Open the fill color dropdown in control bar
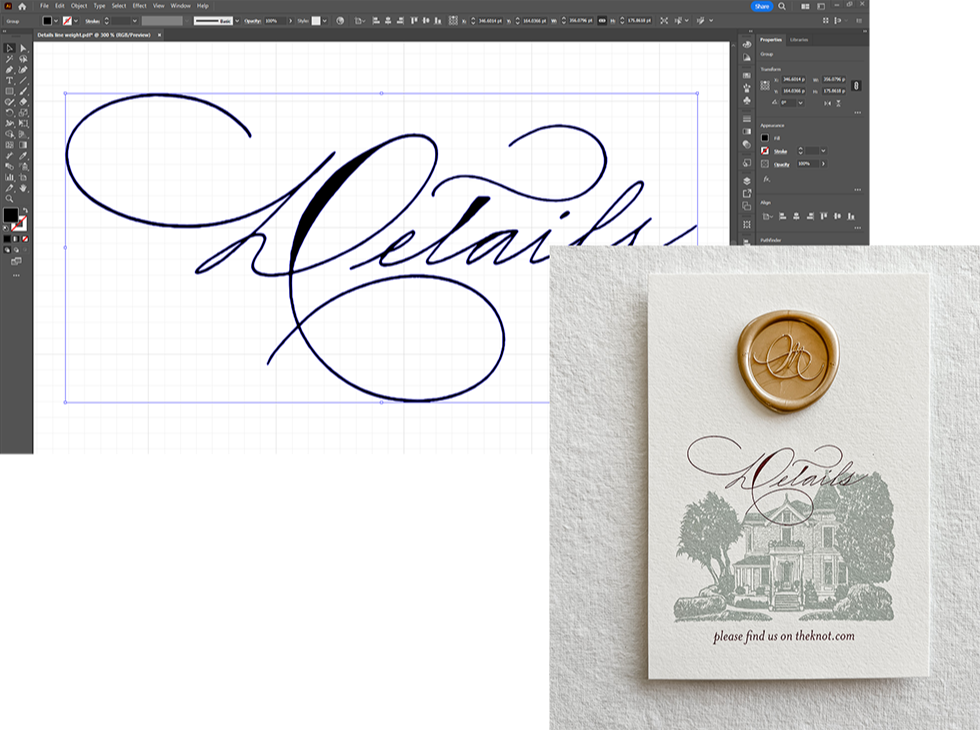The image size is (980, 731). [56, 21]
